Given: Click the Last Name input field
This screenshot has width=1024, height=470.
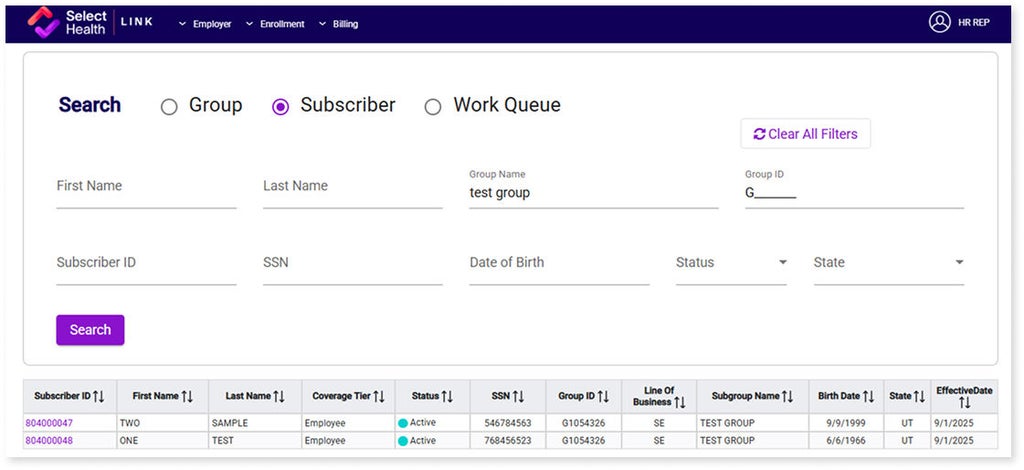Looking at the screenshot, I should [353, 187].
